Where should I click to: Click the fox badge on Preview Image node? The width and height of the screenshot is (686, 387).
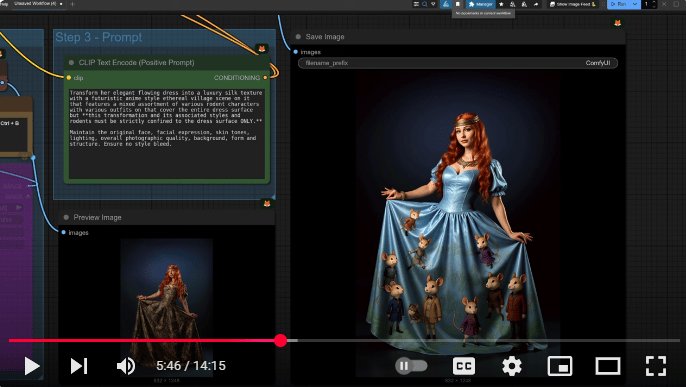click(267, 203)
